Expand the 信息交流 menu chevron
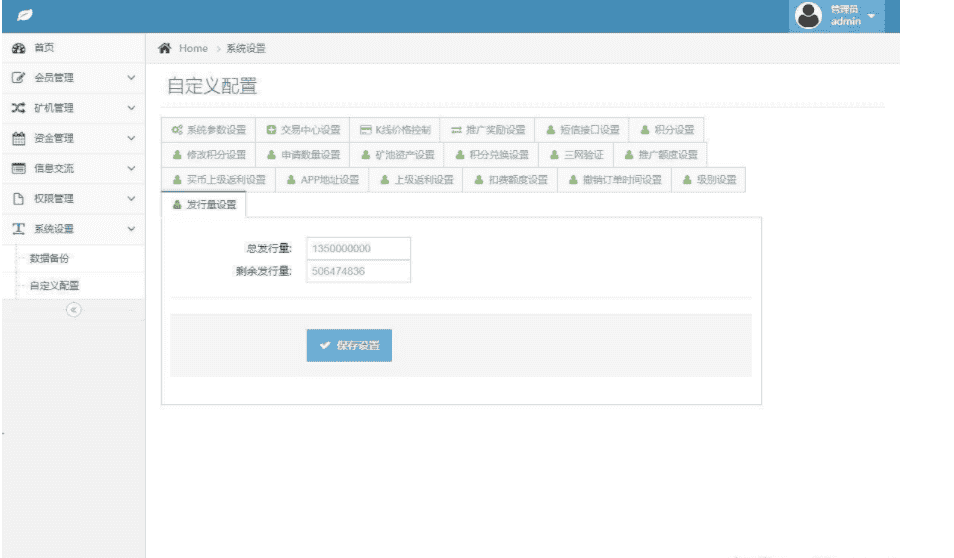 pyautogui.click(x=131, y=168)
